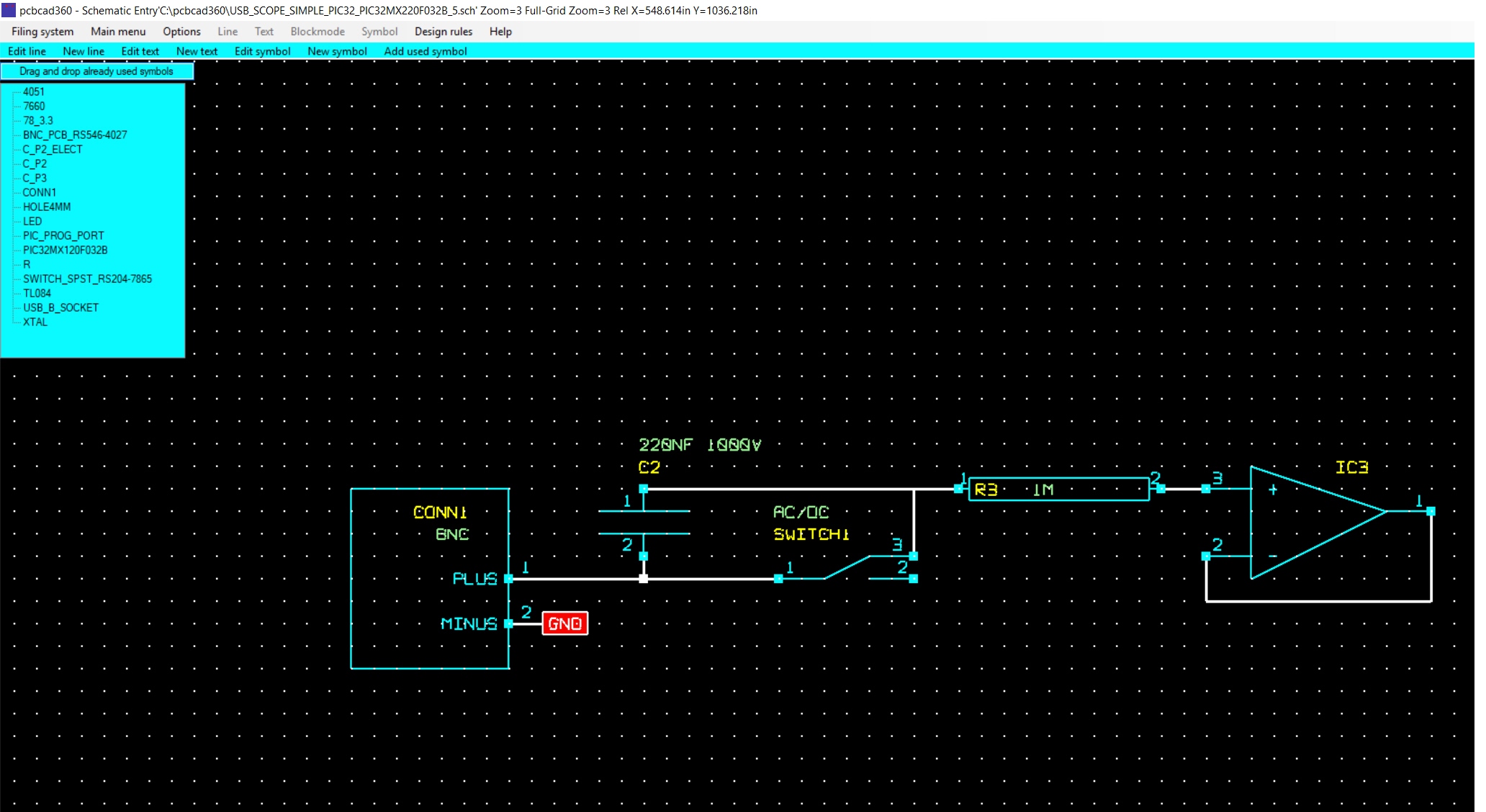1486x812 pixels.
Task: Click the PLUS pin label
Action: [x=474, y=579]
